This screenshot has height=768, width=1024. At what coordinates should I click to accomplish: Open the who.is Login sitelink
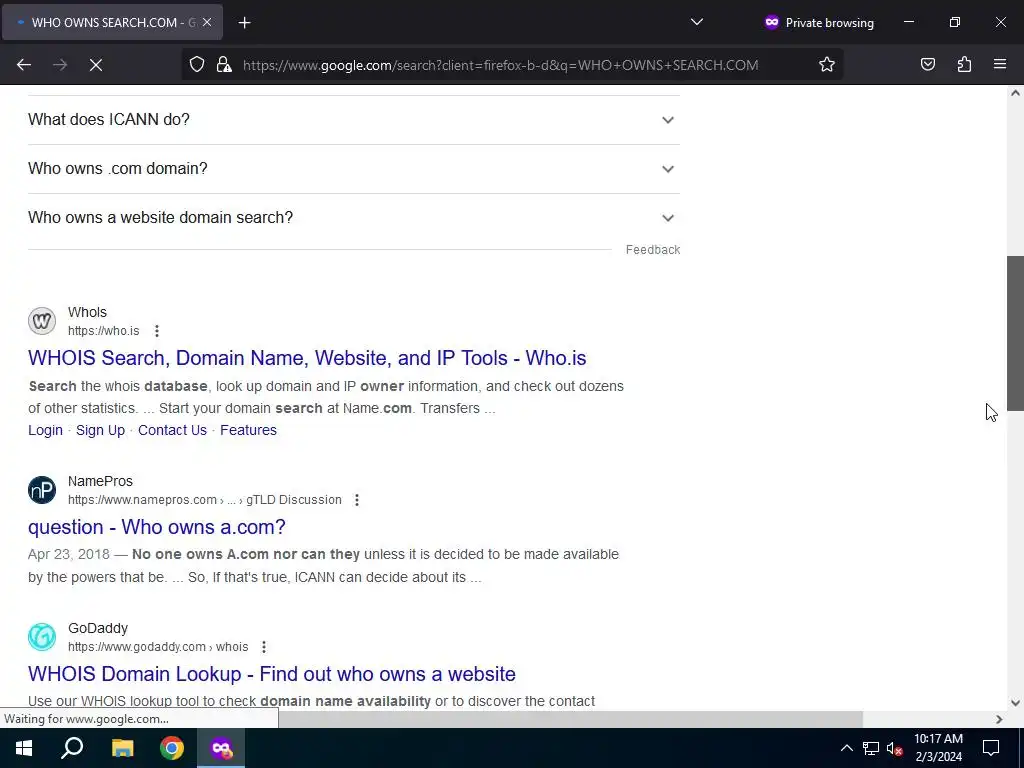45,430
